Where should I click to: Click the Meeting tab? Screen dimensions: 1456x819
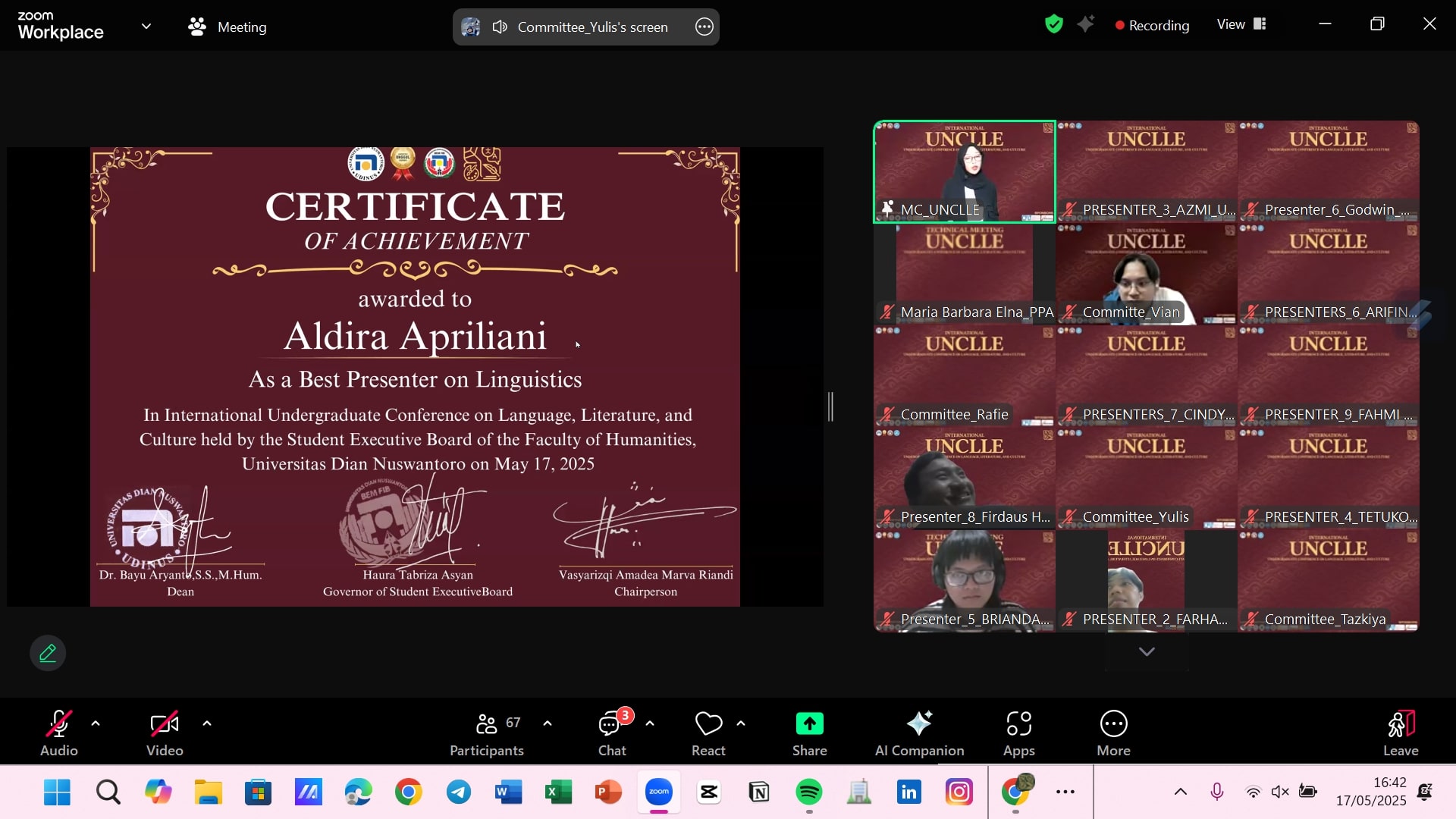click(227, 27)
